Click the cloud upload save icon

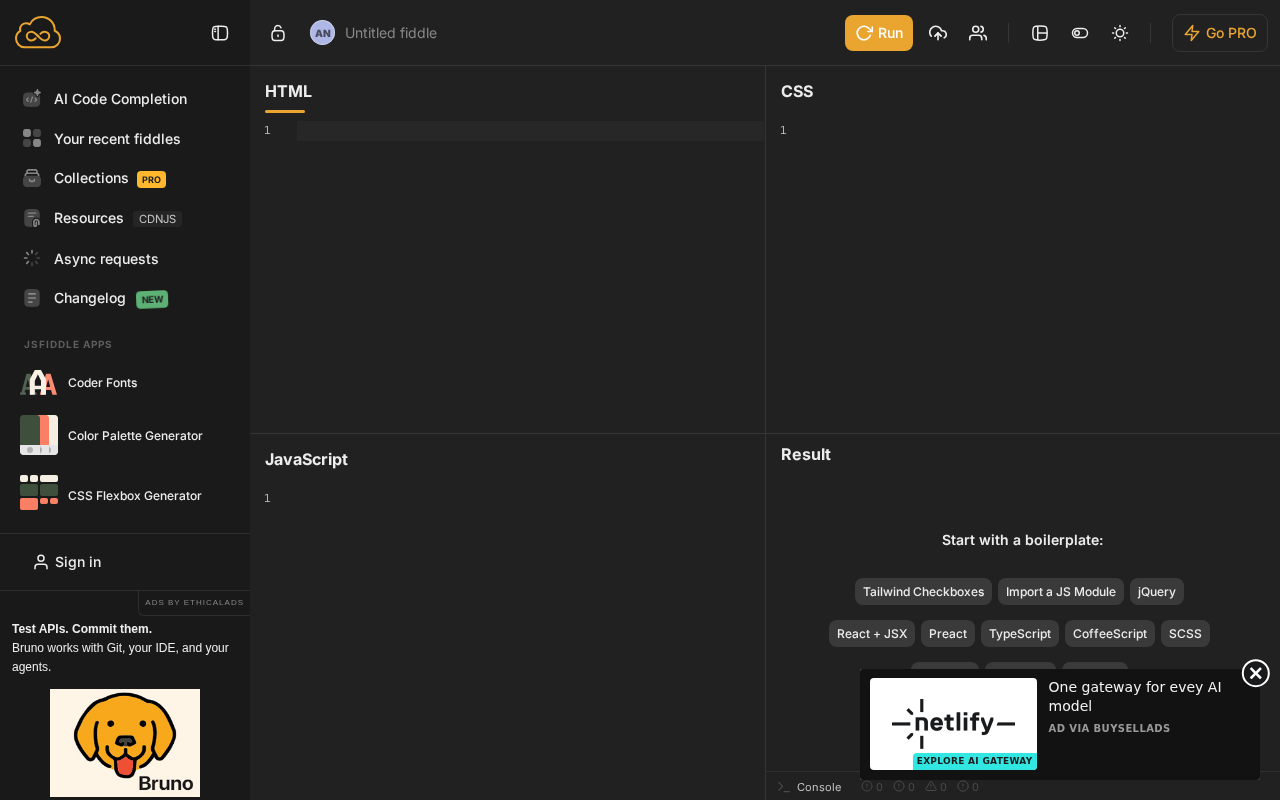point(938,33)
